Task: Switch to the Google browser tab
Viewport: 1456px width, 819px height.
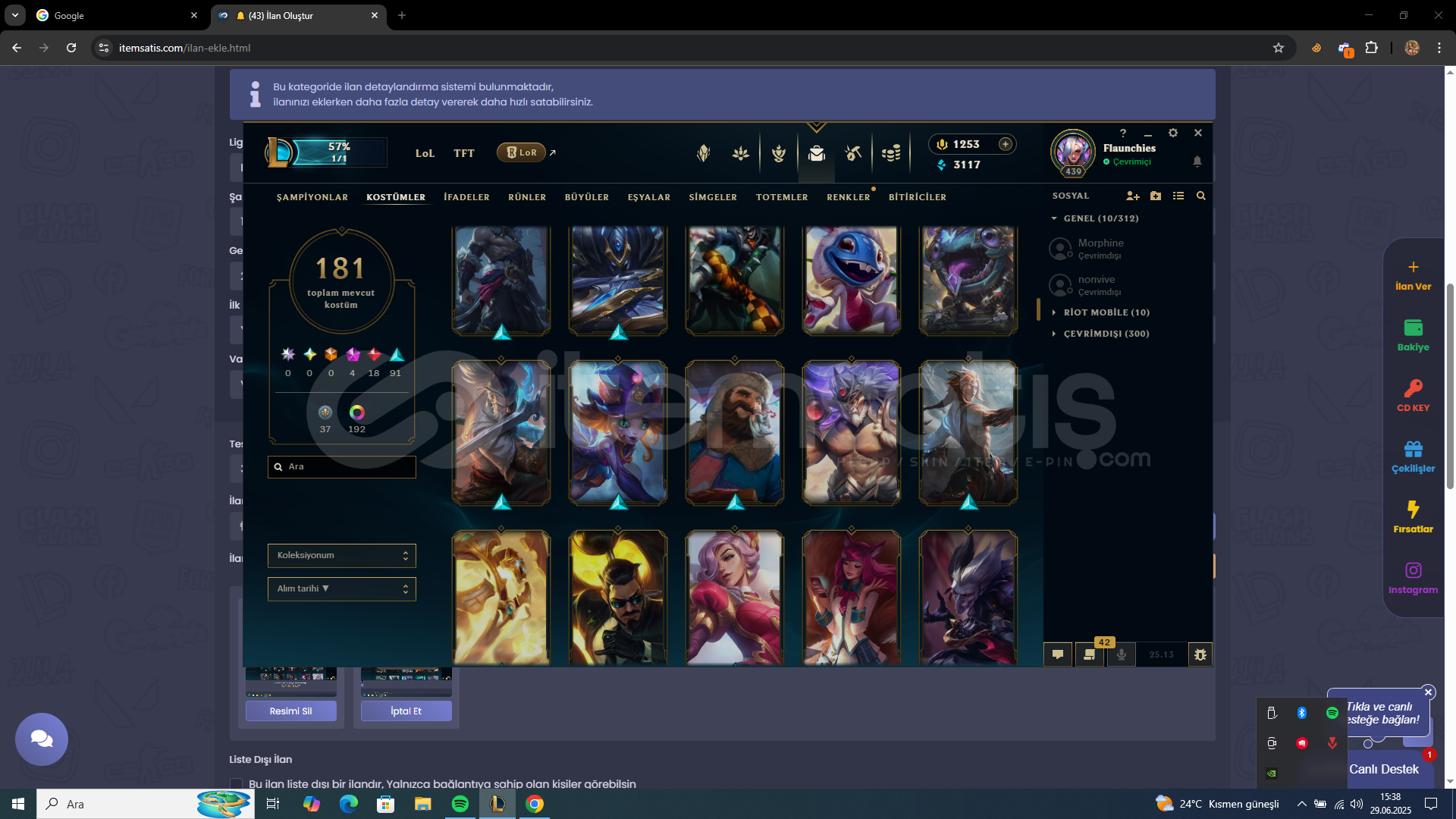Action: (118, 15)
